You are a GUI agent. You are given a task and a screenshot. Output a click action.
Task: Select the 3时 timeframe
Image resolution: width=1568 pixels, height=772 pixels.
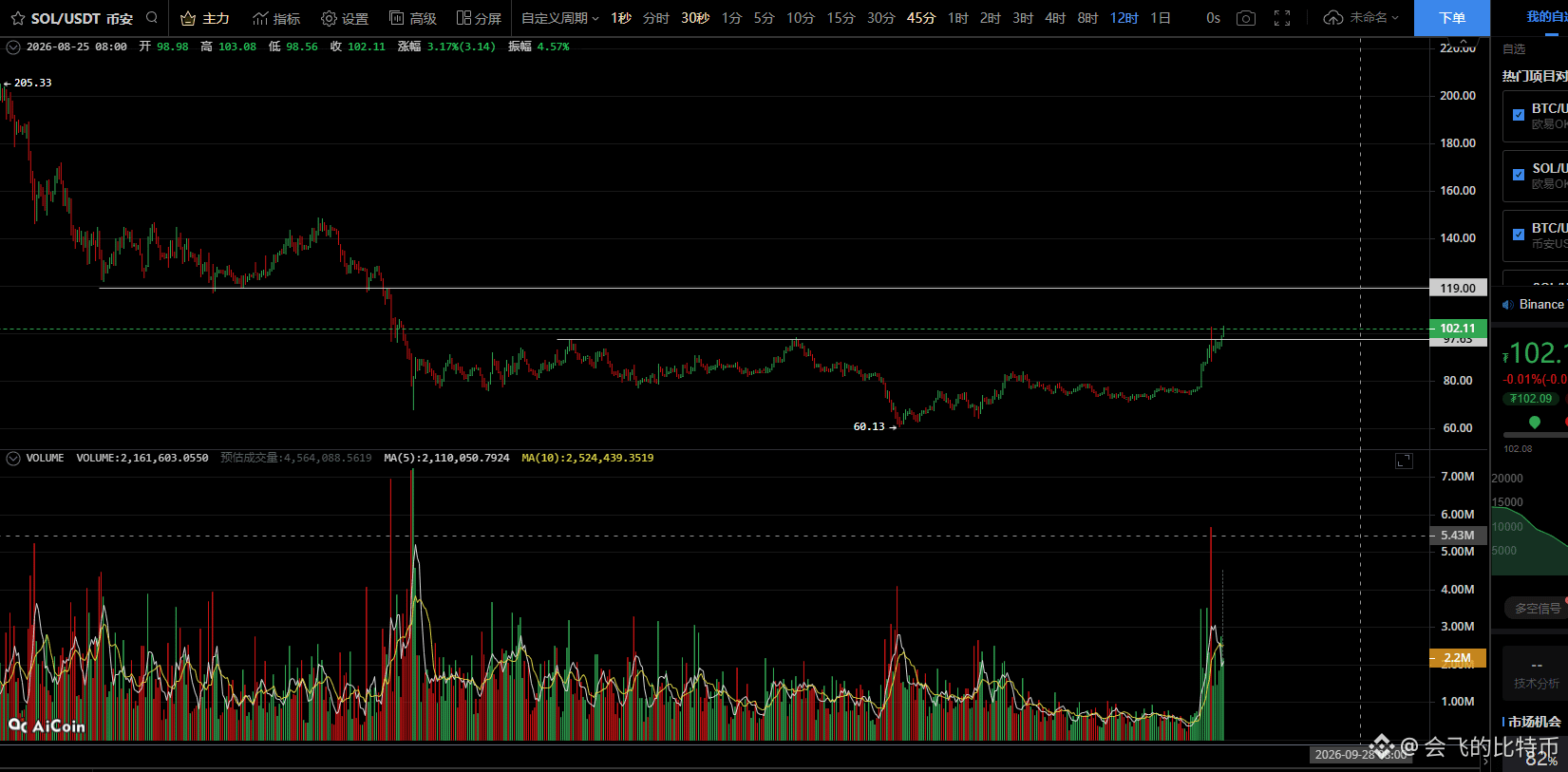tap(1023, 18)
